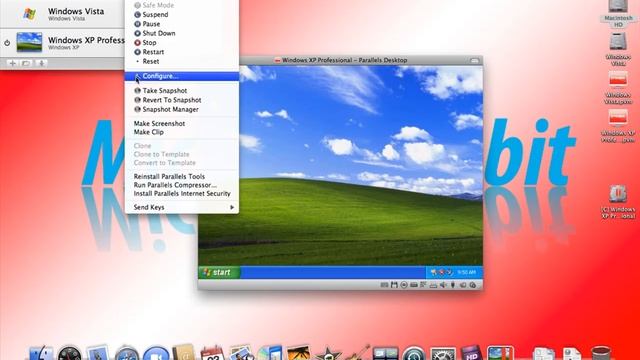
Task: Open iTunes from the dock
Action: [x=270, y=353]
